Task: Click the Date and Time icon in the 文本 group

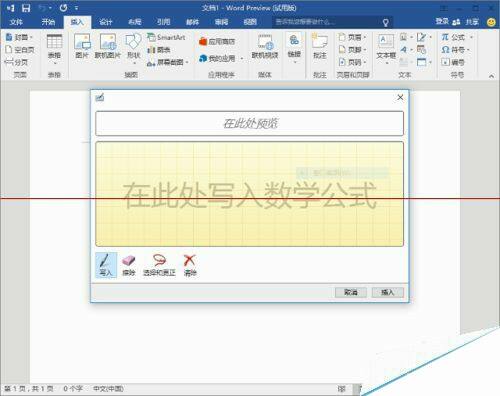Action: pyautogui.click(x=421, y=50)
